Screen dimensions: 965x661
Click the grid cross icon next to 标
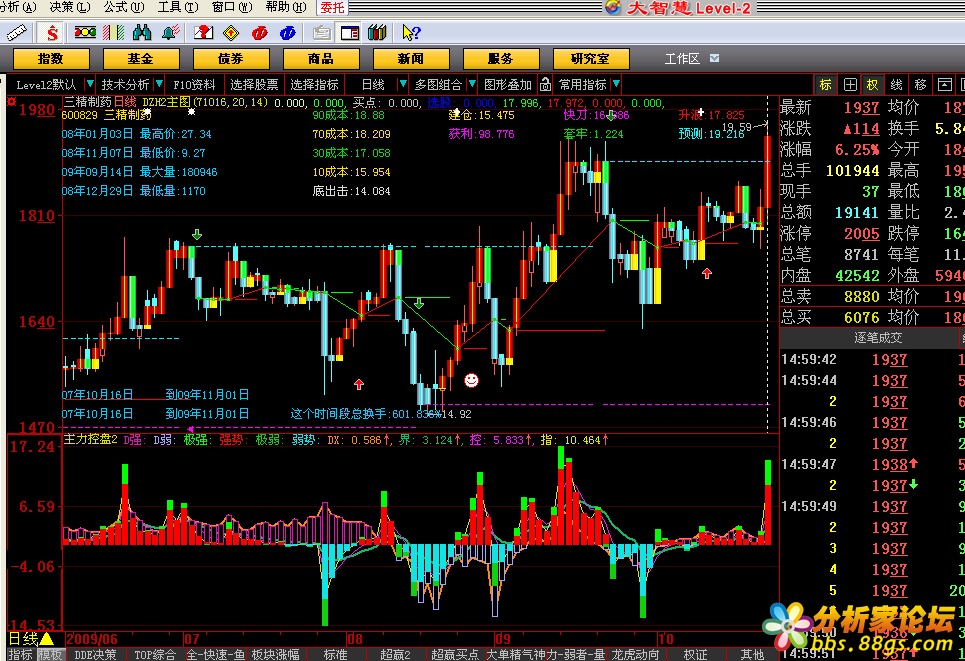(x=850, y=84)
